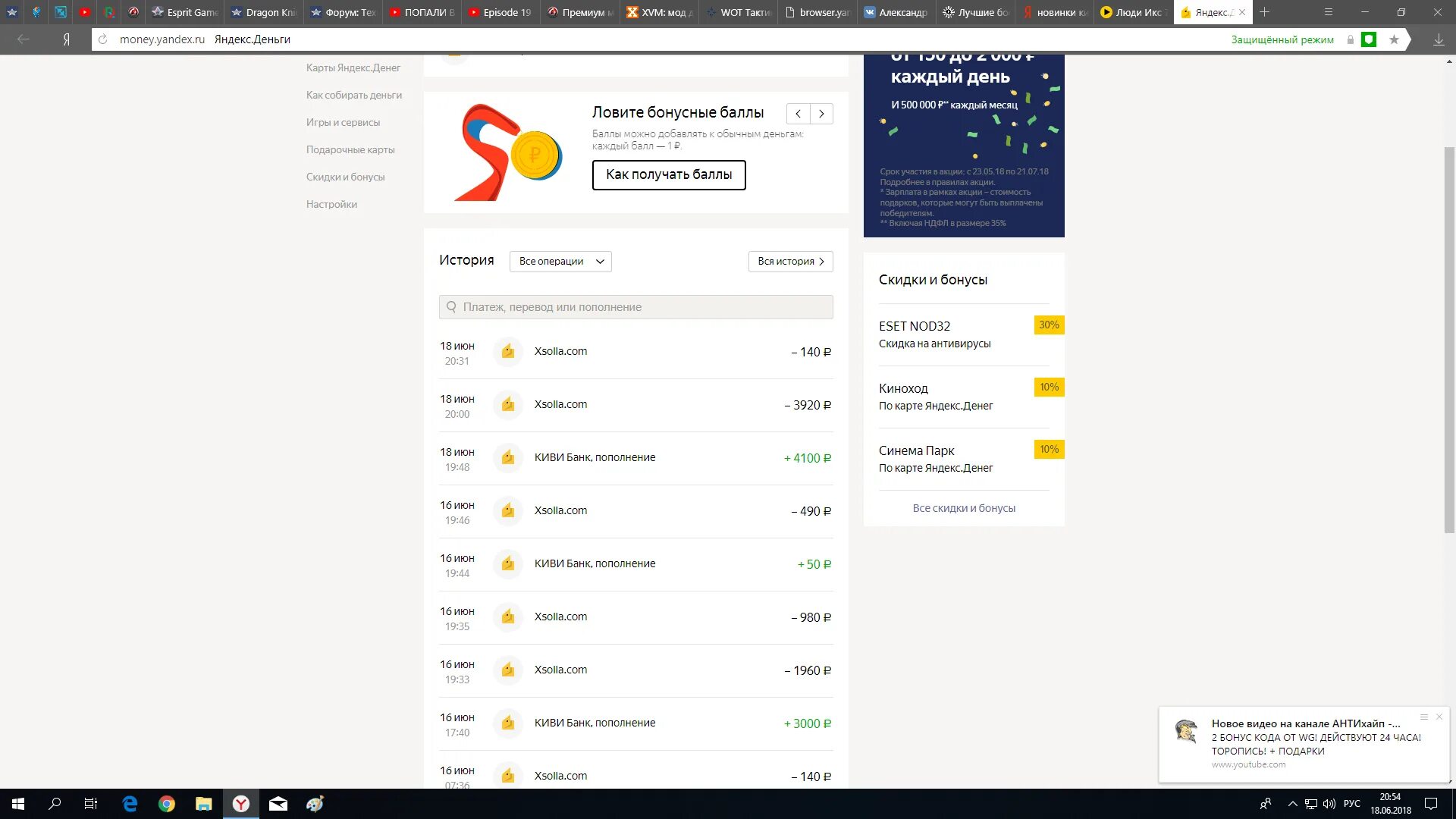Screen dimensions: 1456x819
Task: Open Mail app from taskbar
Action: point(278,804)
